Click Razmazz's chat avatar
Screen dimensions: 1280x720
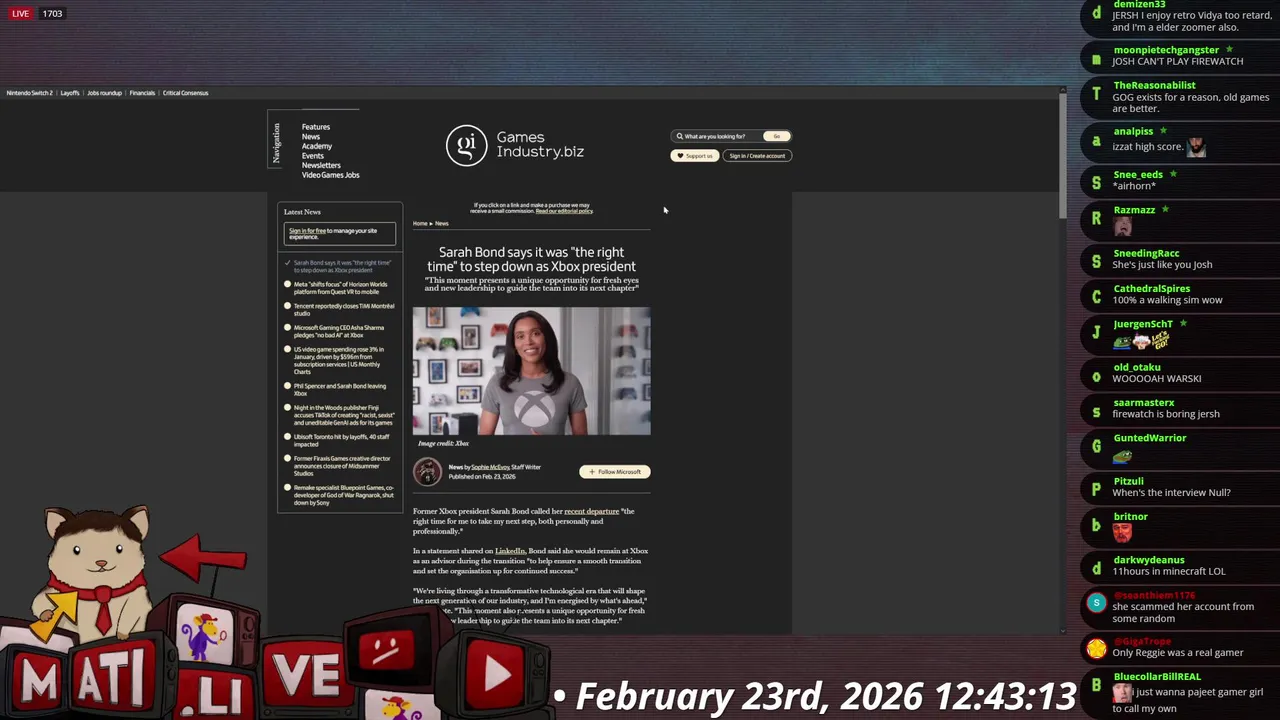pos(1097,218)
